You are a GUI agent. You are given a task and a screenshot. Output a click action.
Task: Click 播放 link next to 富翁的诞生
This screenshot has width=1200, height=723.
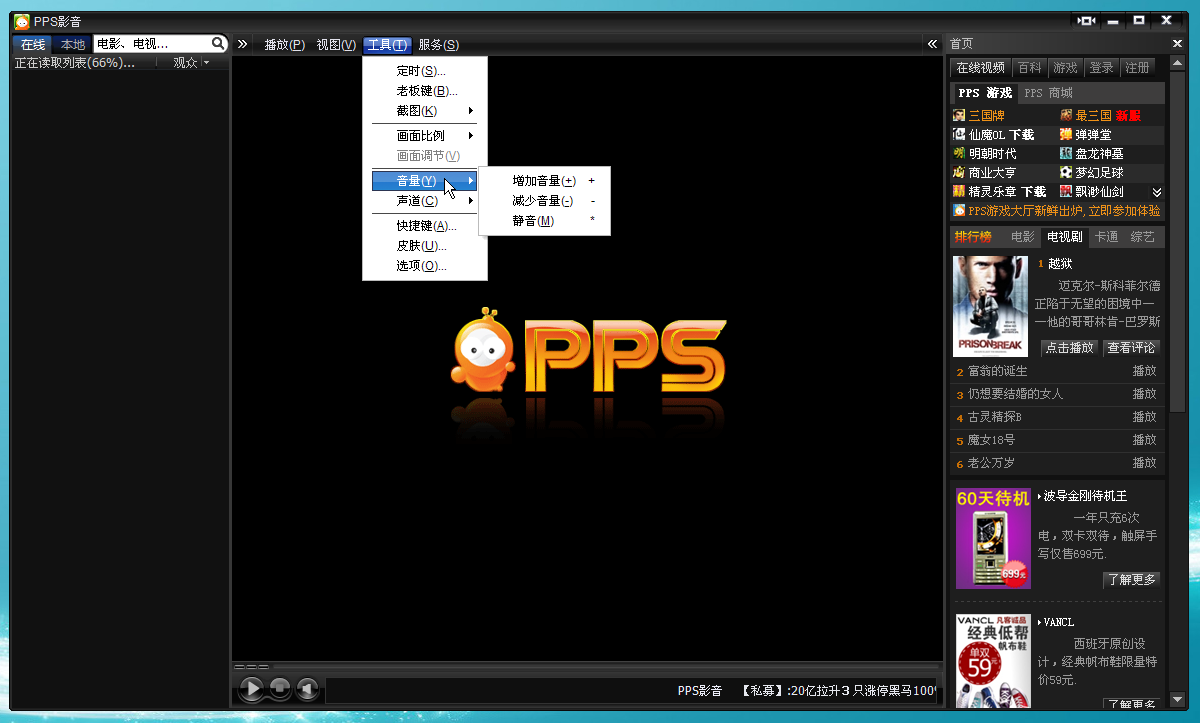tap(1144, 371)
